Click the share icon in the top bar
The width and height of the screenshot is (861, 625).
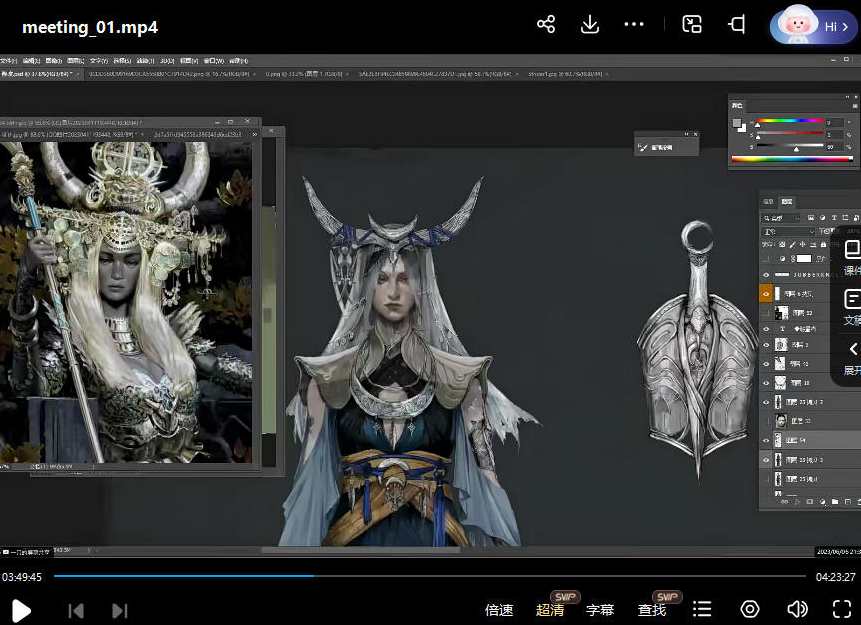[x=546, y=25]
